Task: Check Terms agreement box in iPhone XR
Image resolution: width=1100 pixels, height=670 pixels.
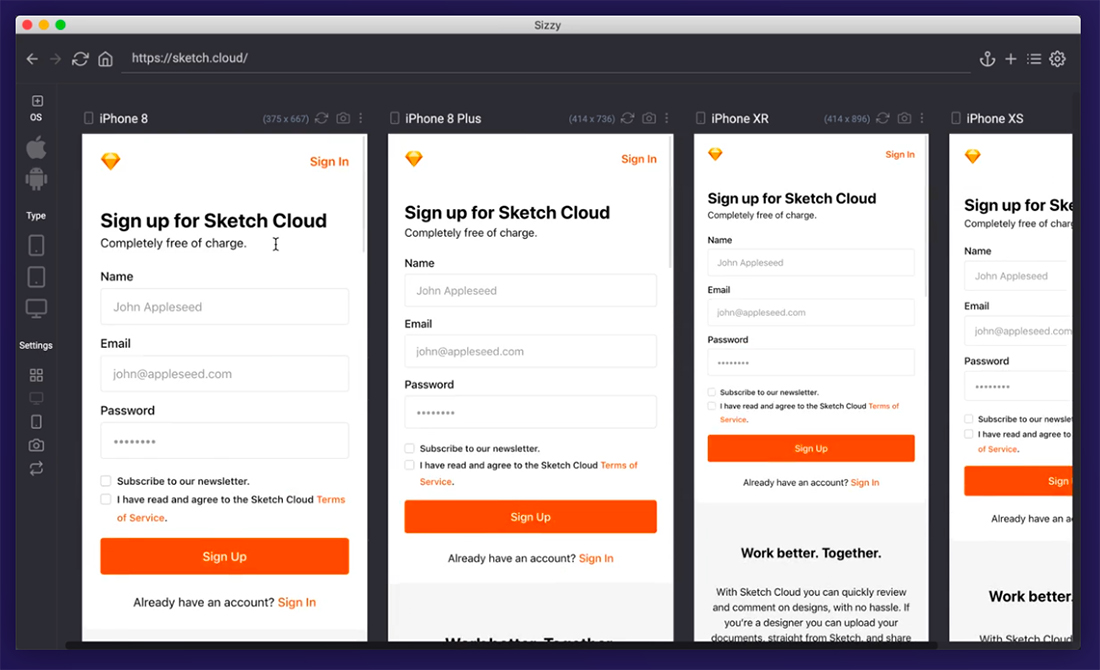Action: click(x=712, y=406)
